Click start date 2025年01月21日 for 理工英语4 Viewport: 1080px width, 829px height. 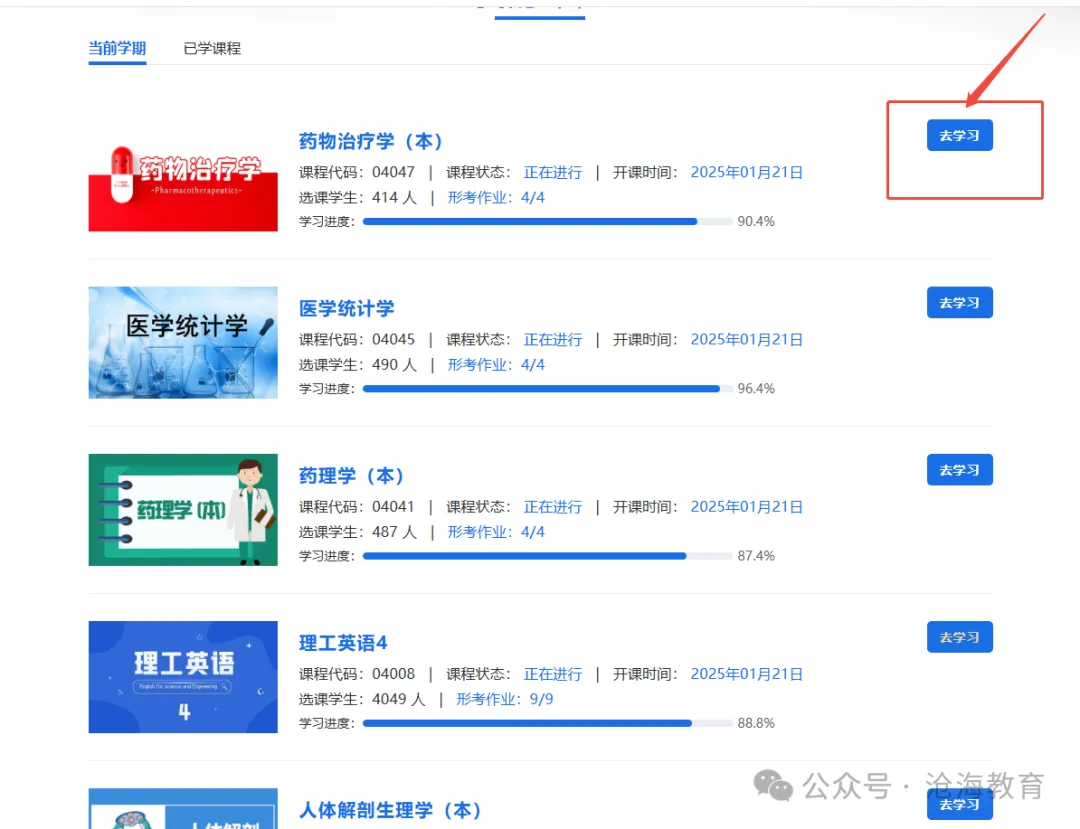(747, 674)
